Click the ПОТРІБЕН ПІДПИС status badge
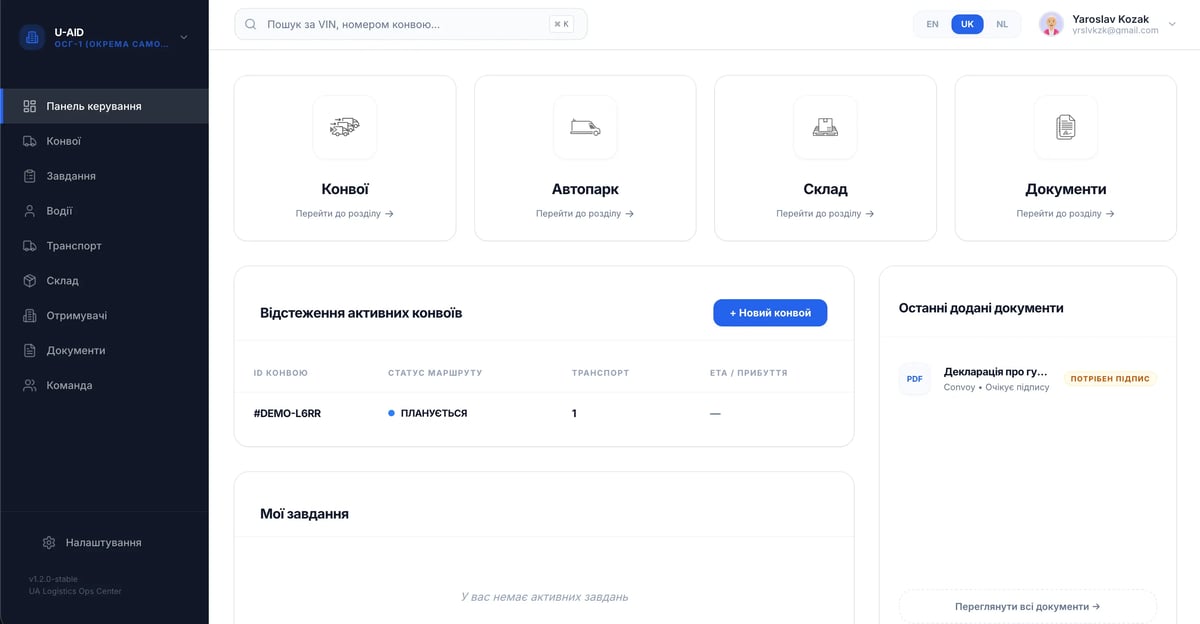The height and width of the screenshot is (624, 1200). click(x=1110, y=379)
